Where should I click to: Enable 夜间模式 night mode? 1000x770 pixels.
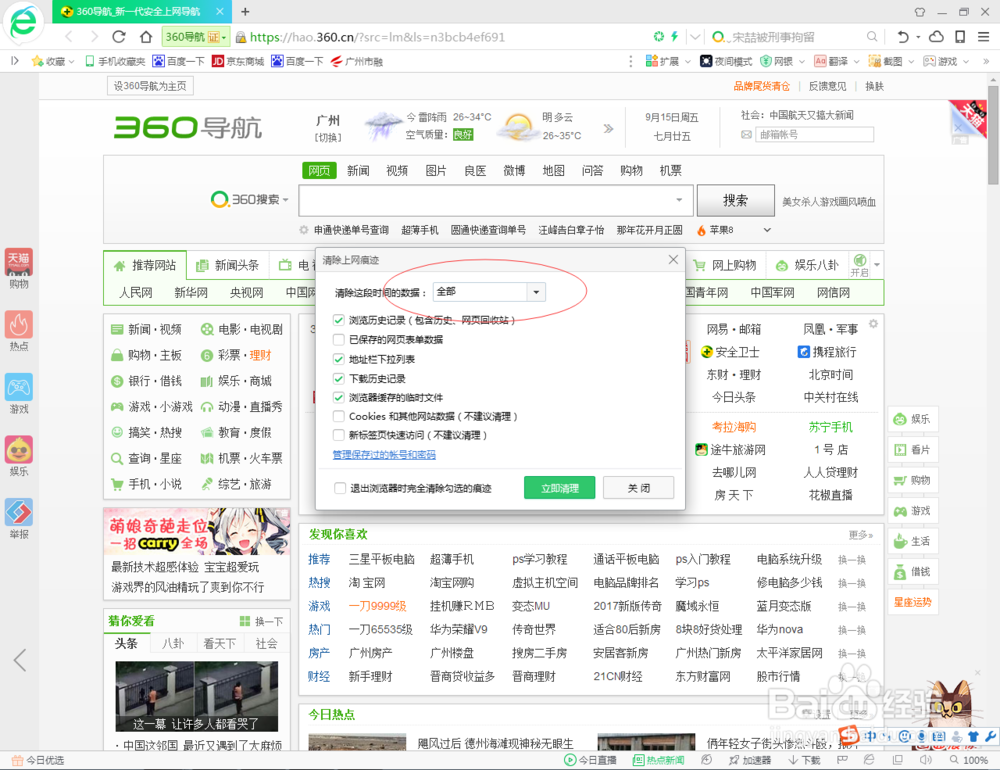727,60
